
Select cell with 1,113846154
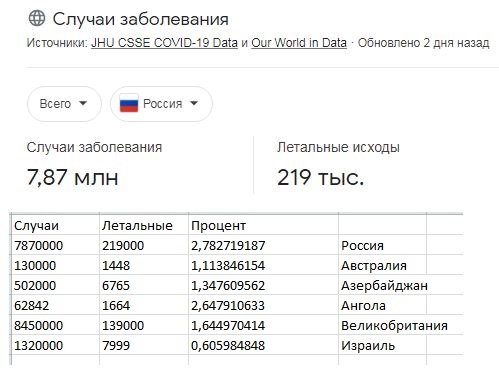click(x=263, y=265)
